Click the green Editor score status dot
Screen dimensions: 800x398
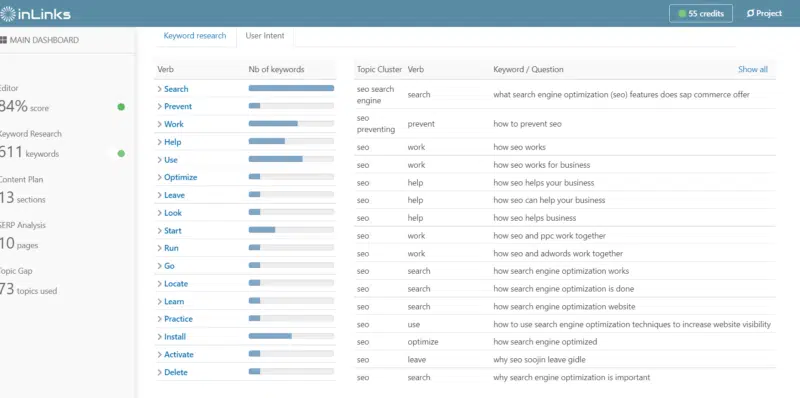point(121,107)
